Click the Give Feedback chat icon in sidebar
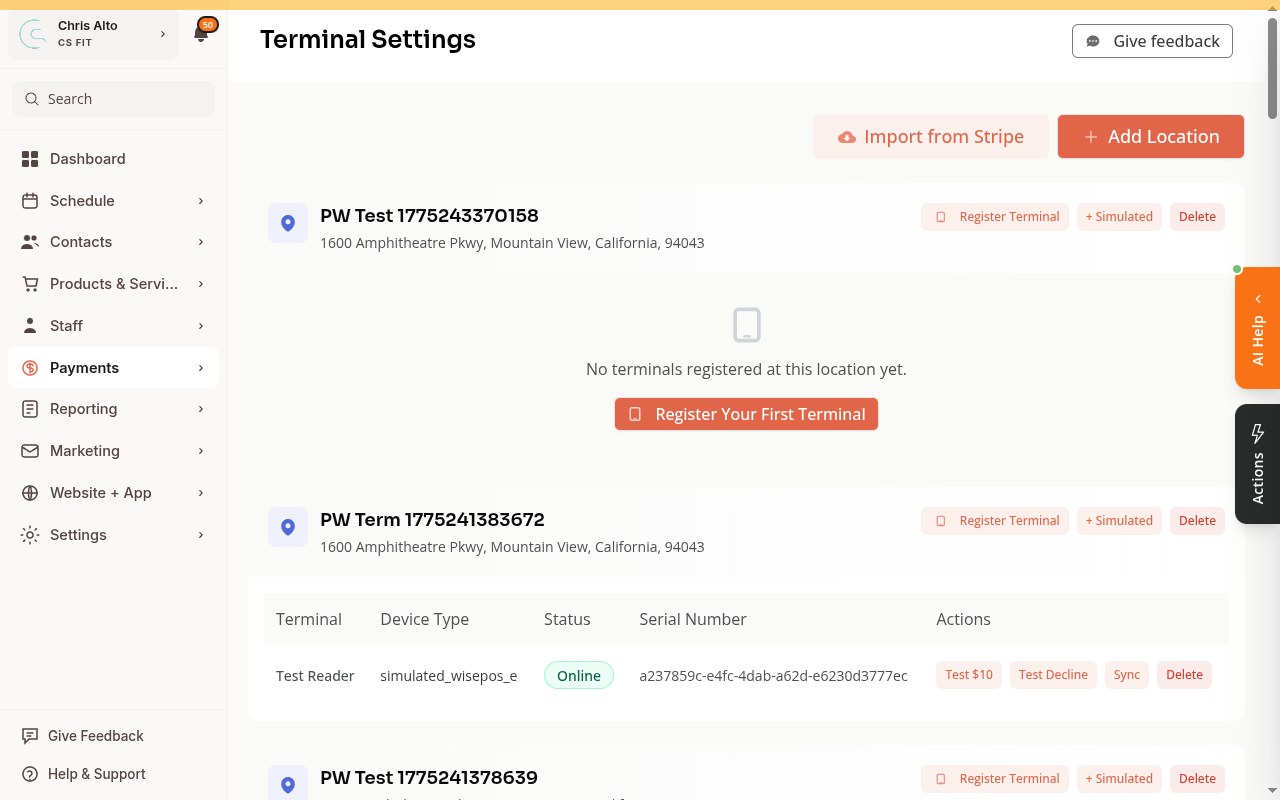The height and width of the screenshot is (800, 1280). 30,736
